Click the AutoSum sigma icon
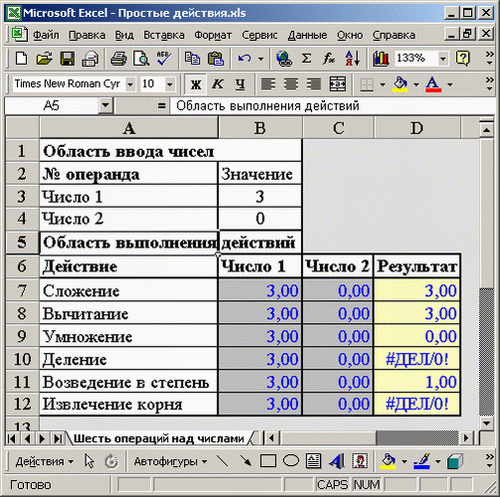 click(x=306, y=59)
